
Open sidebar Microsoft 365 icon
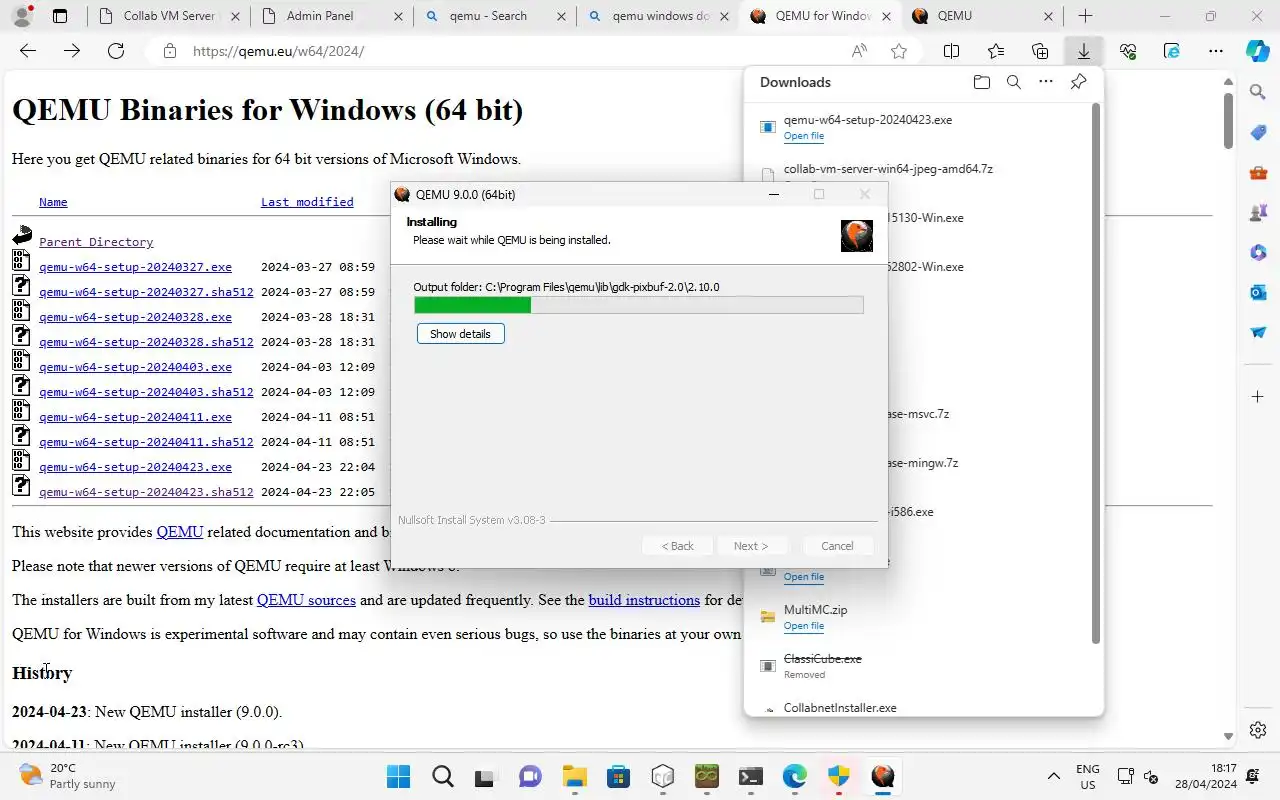[1258, 252]
